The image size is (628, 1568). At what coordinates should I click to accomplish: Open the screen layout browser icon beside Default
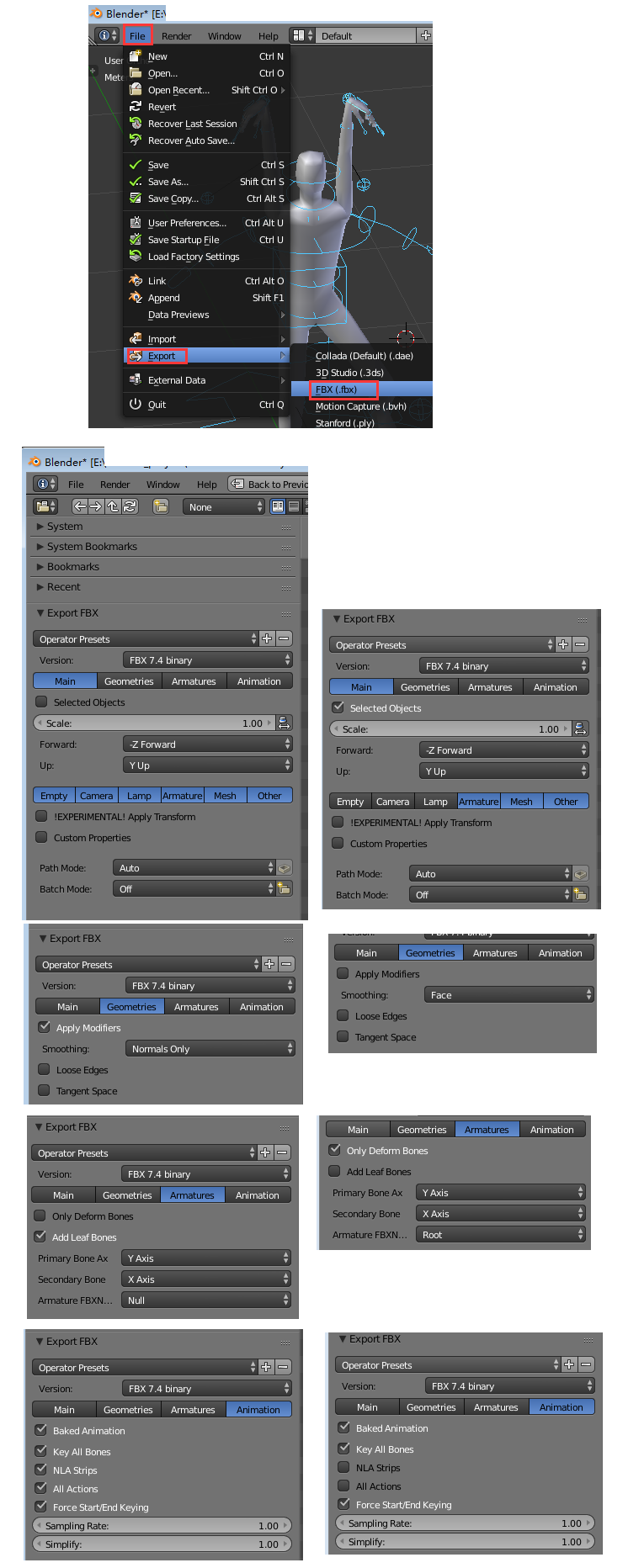(301, 35)
